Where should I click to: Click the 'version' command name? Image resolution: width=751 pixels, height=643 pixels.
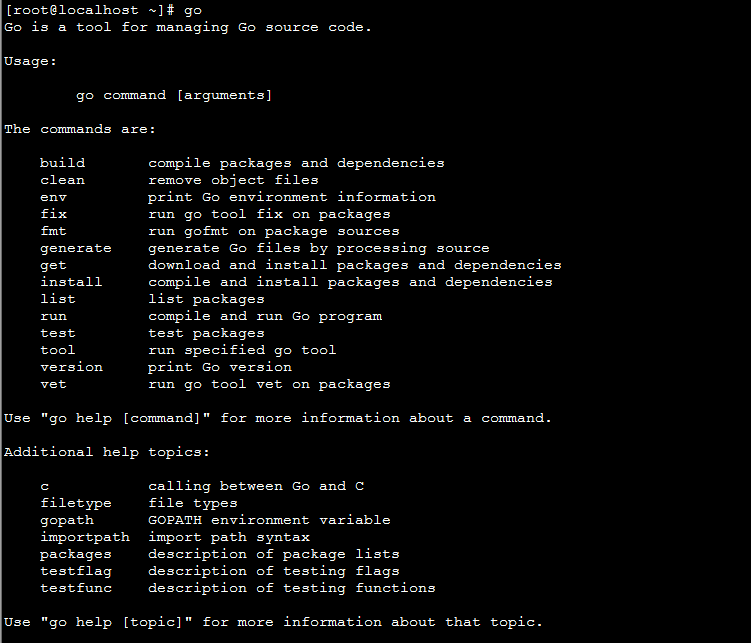pos(71,367)
